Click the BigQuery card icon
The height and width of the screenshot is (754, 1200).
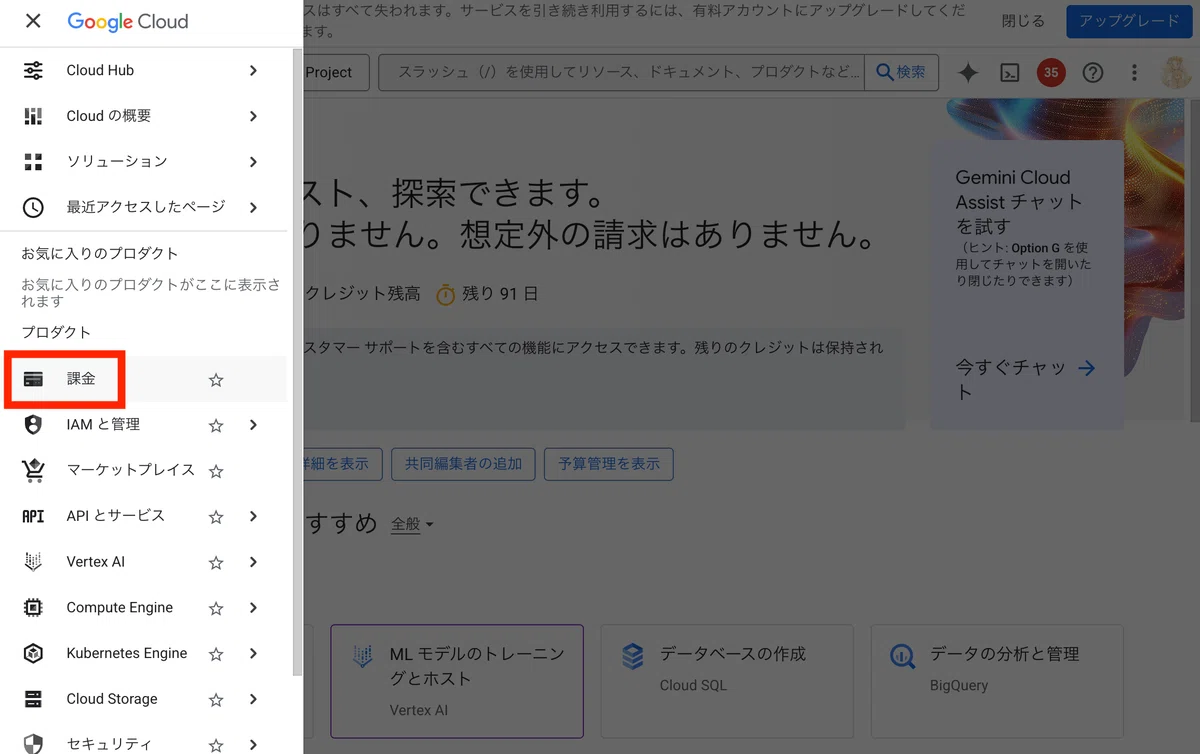point(902,657)
